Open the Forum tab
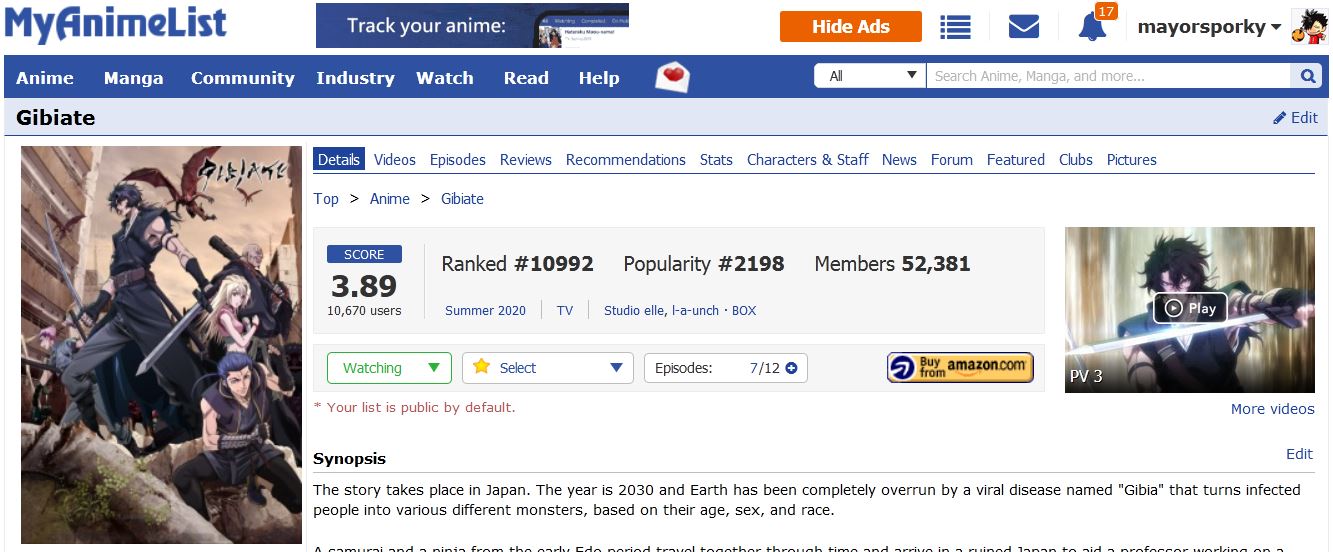This screenshot has width=1333, height=552. pyautogui.click(x=952, y=160)
